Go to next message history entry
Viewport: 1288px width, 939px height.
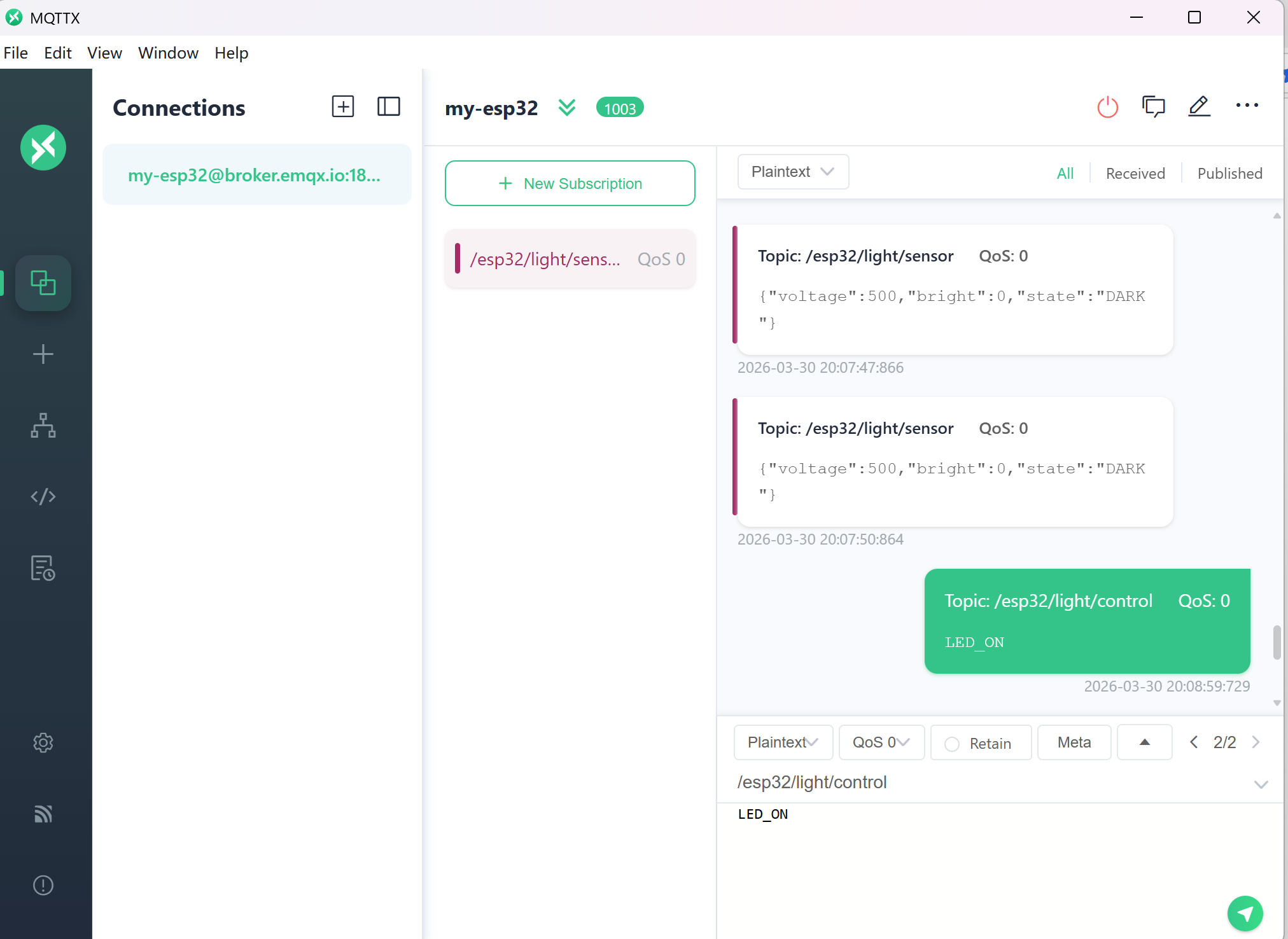point(1256,742)
